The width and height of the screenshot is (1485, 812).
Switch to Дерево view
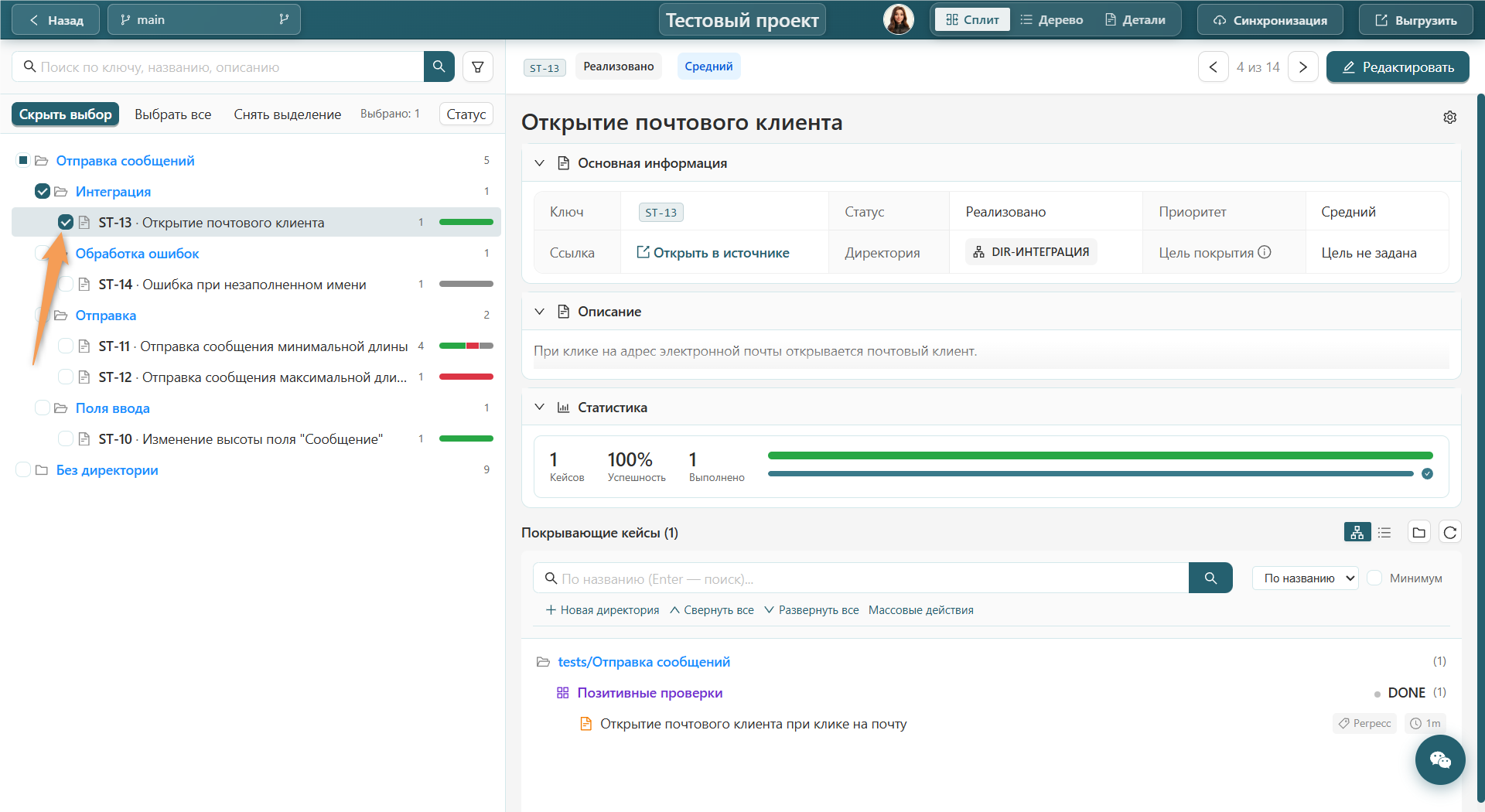coord(1052,20)
